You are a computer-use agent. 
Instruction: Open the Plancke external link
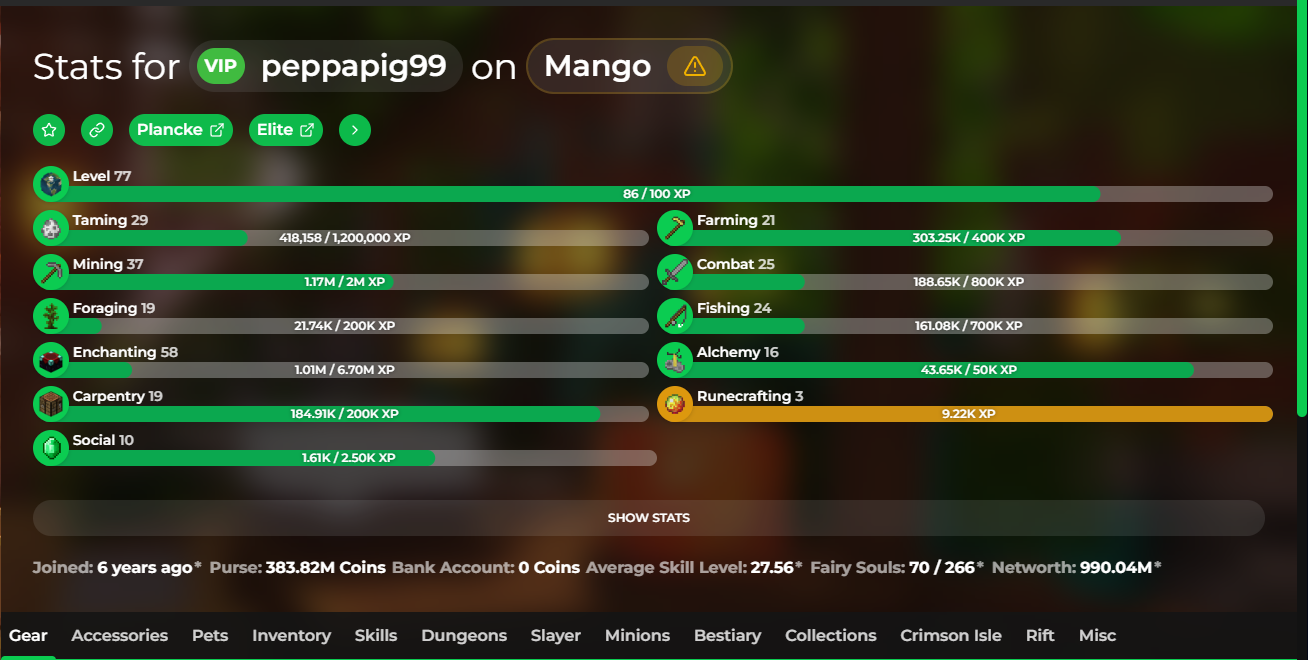pos(181,130)
